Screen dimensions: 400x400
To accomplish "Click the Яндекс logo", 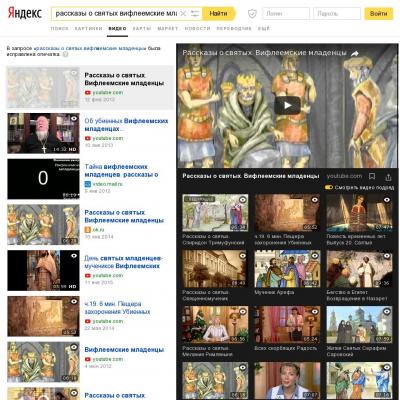I will click(x=25, y=13).
